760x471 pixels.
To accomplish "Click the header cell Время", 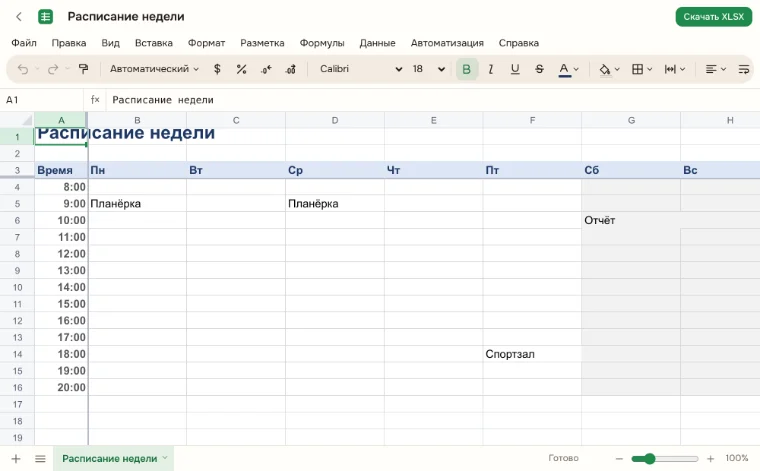I will (x=61, y=170).
